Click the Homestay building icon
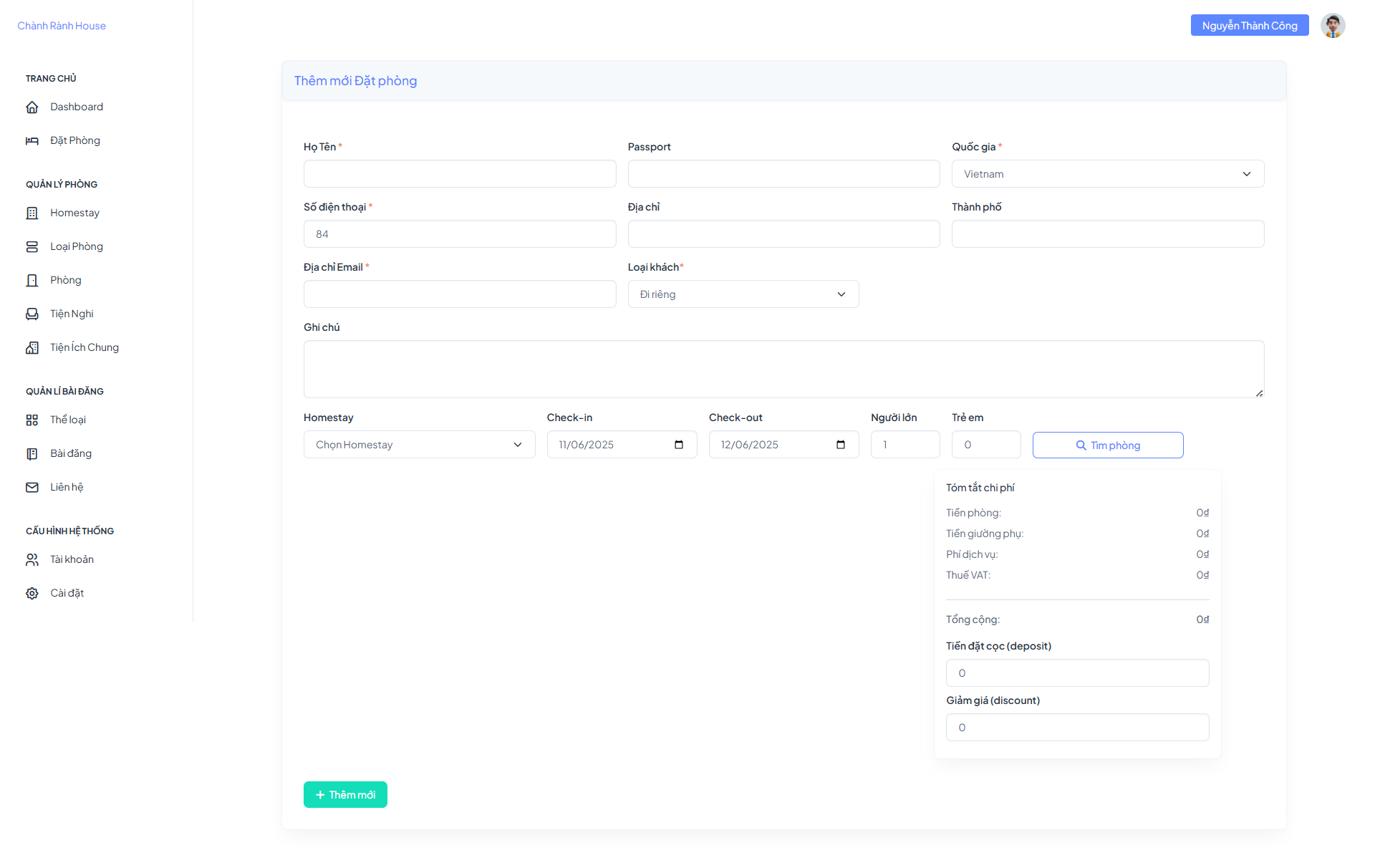The image size is (1375, 868). tap(32, 213)
